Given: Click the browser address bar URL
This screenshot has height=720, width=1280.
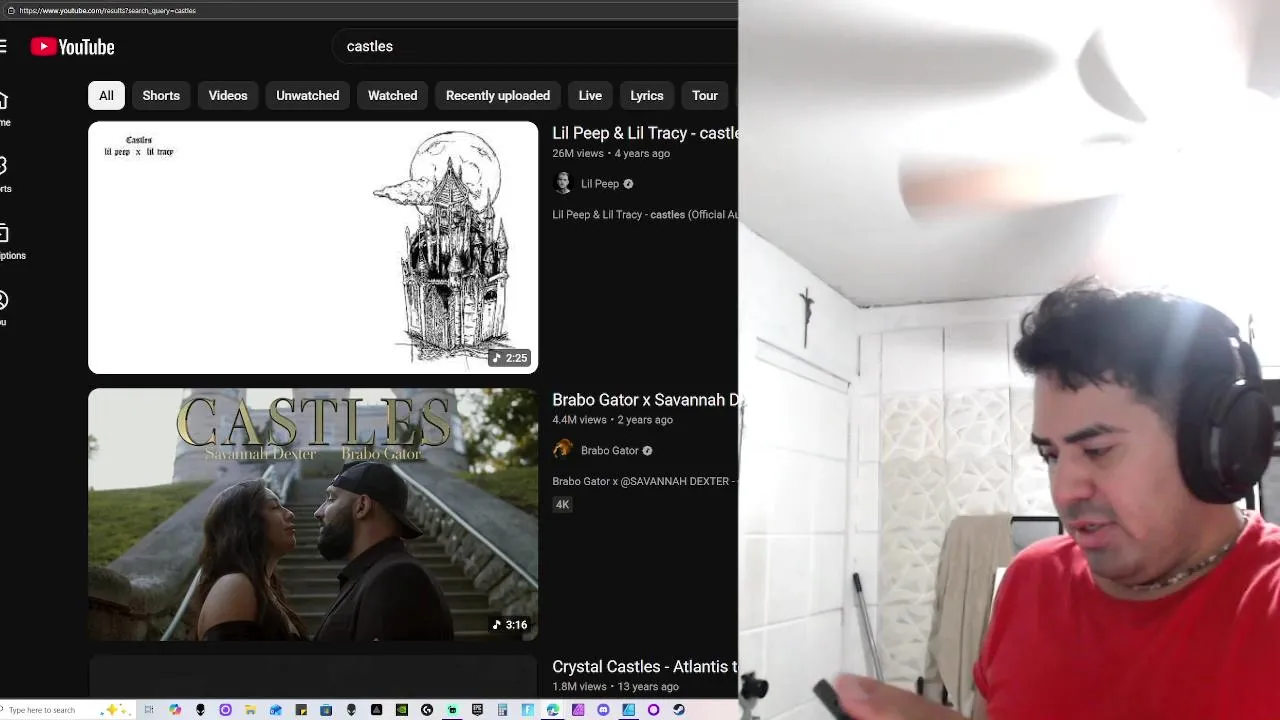Looking at the screenshot, I should click(x=107, y=10).
